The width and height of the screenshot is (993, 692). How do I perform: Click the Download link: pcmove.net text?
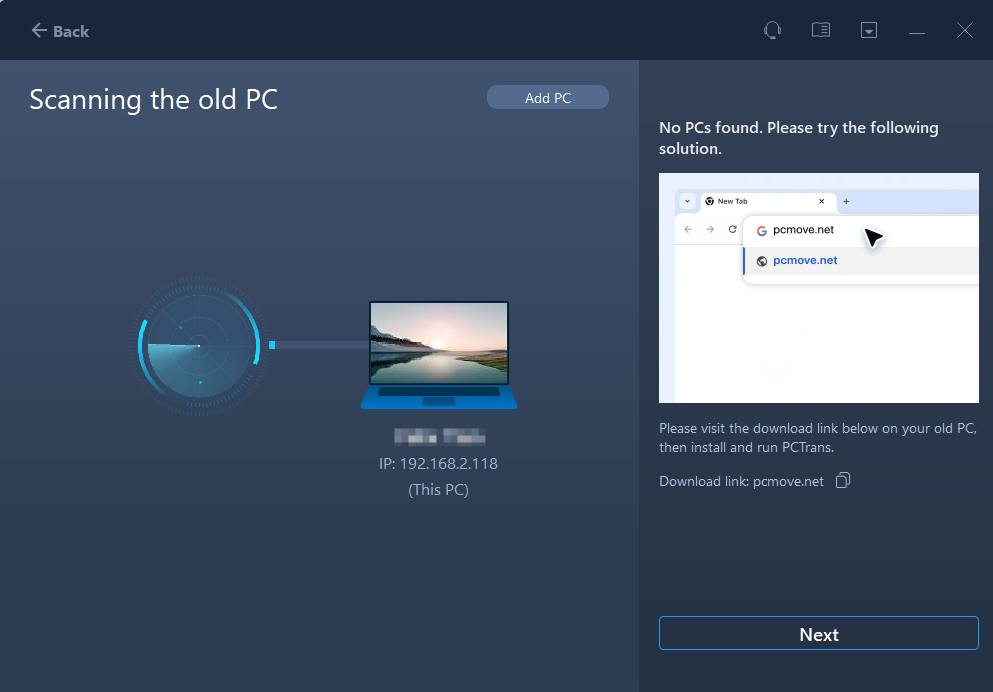[741, 481]
